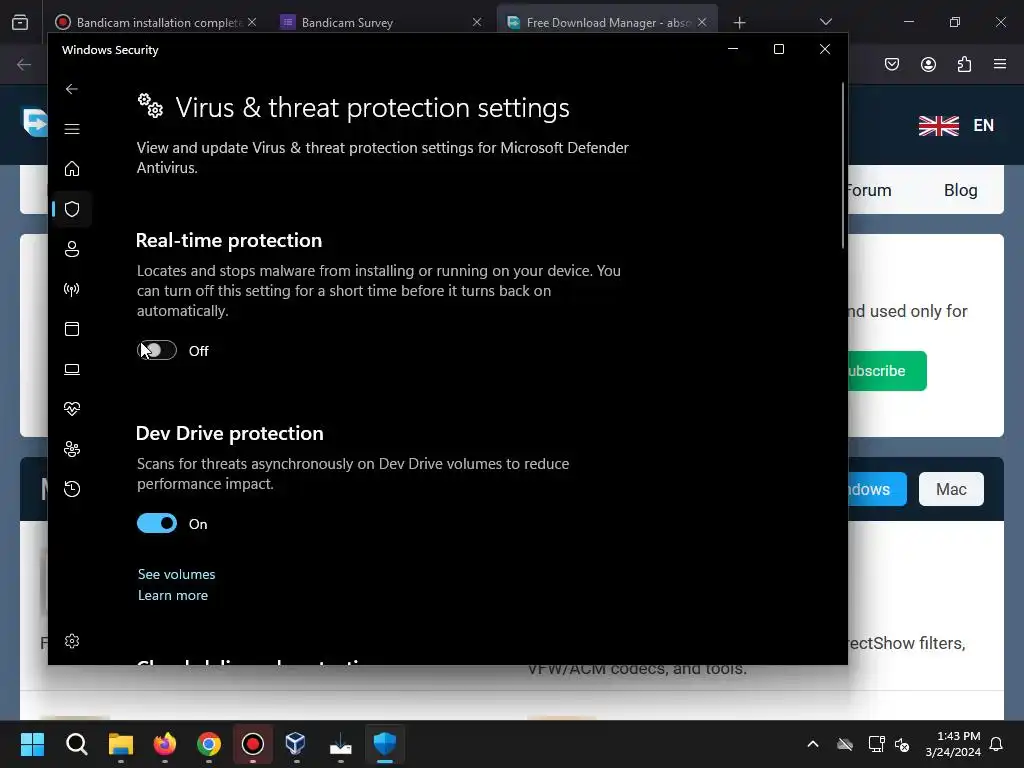Open the OneDrive cloud tray icon
Viewport: 1024px width, 768px height.
(x=845, y=744)
